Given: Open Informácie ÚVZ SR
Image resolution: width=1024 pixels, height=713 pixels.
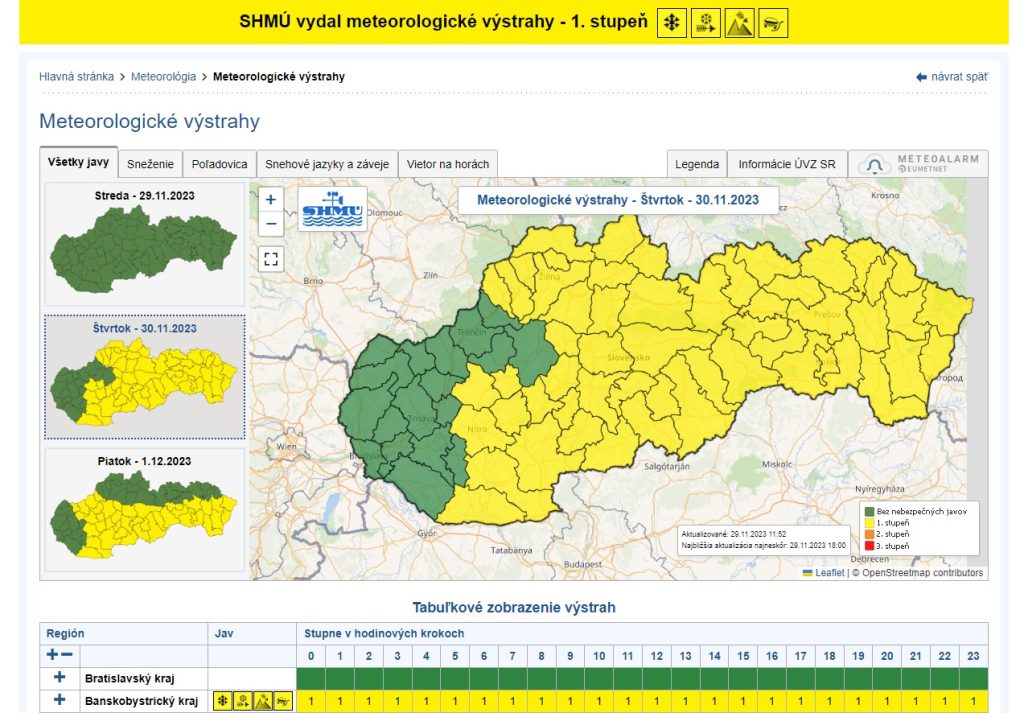Looking at the screenshot, I should (787, 164).
